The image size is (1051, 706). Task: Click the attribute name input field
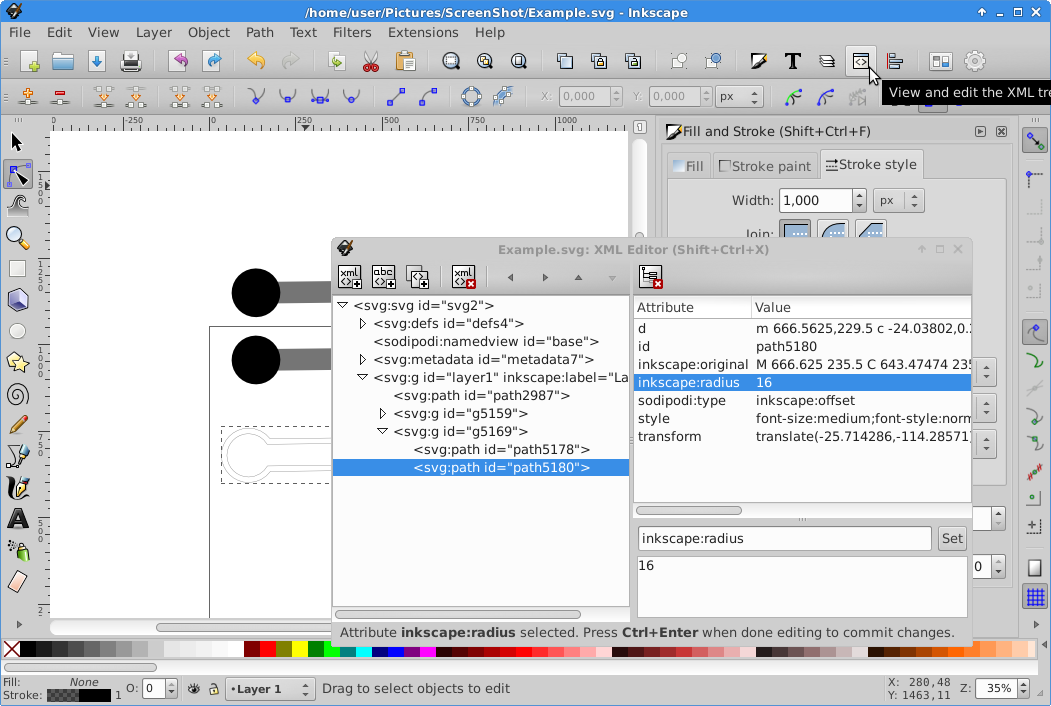[784, 538]
